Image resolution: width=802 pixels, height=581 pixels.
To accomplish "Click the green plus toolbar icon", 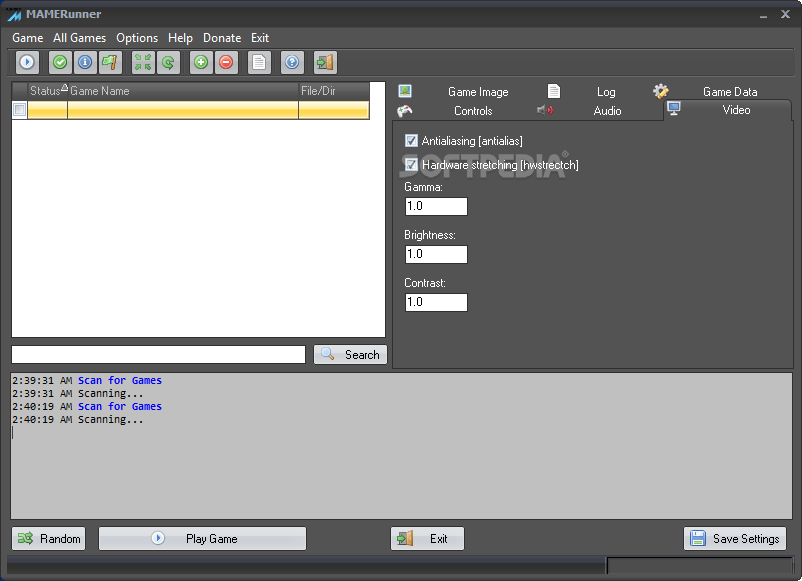I will pyautogui.click(x=201, y=62).
